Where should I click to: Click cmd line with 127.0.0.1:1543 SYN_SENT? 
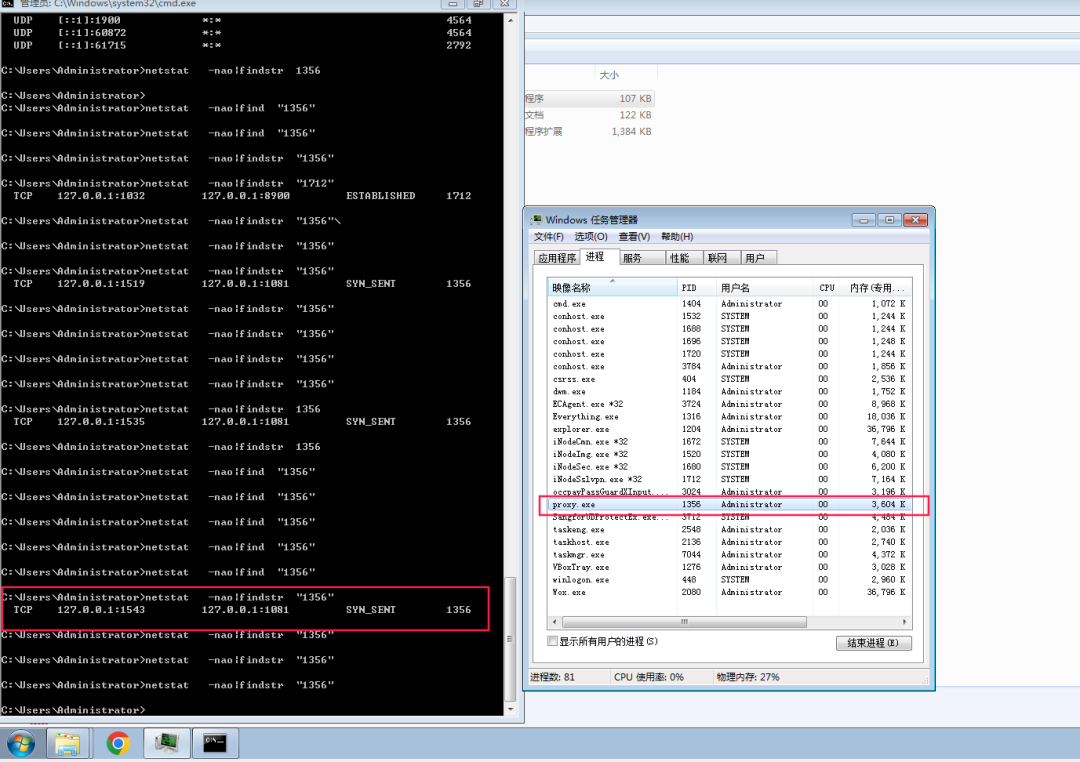tap(242, 610)
